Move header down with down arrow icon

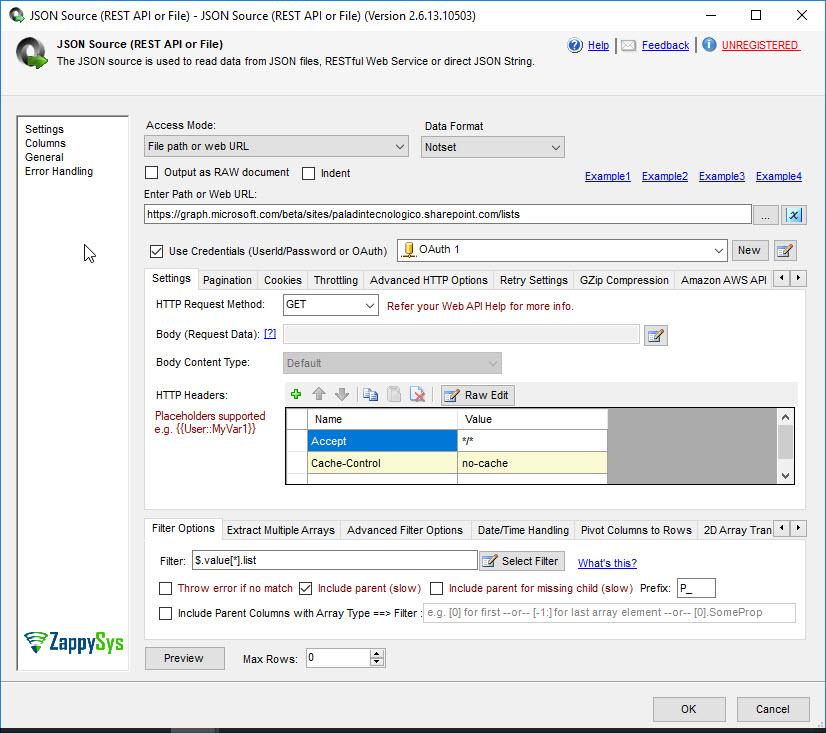click(x=342, y=394)
